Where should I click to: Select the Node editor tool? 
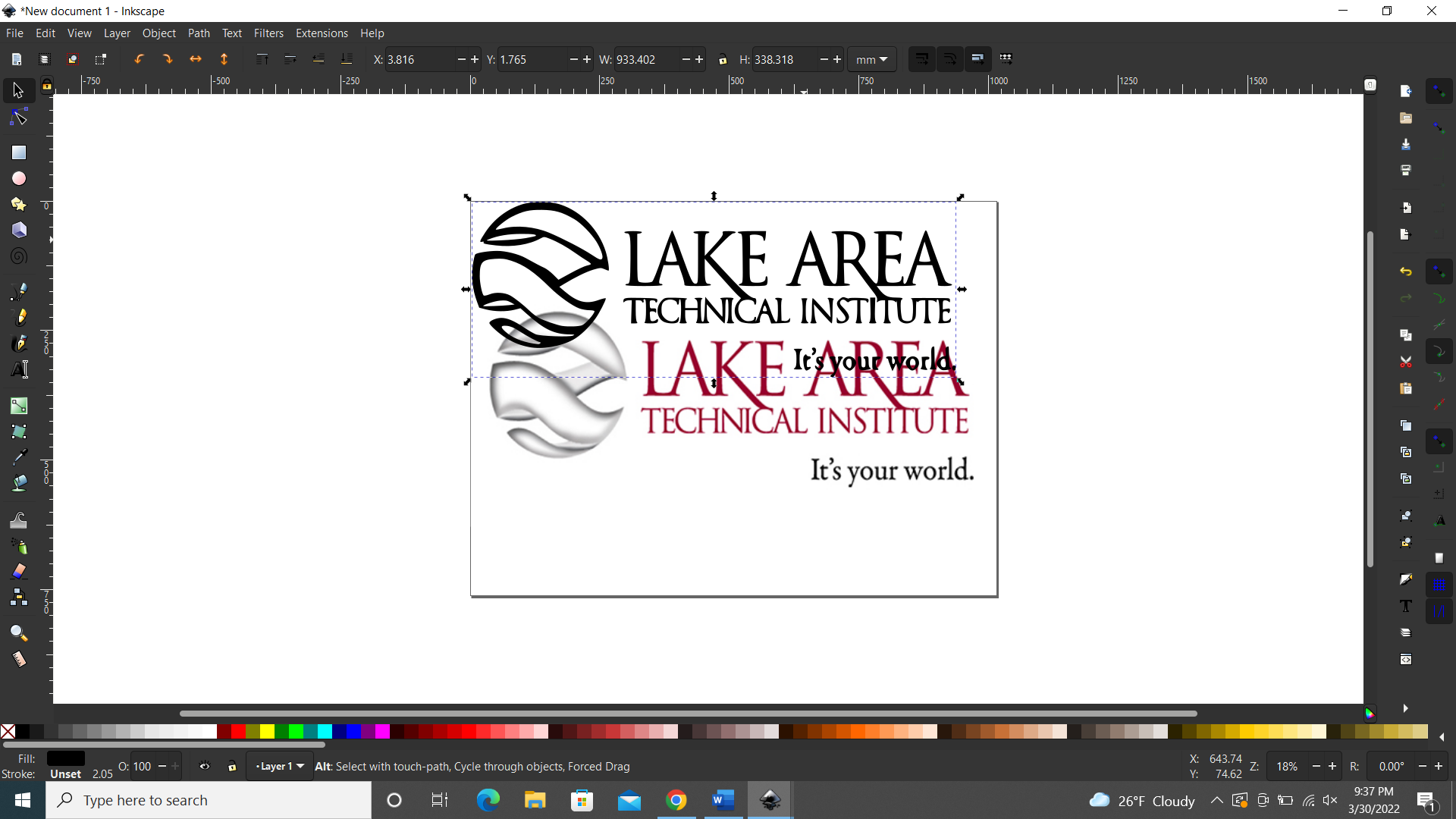point(17,116)
